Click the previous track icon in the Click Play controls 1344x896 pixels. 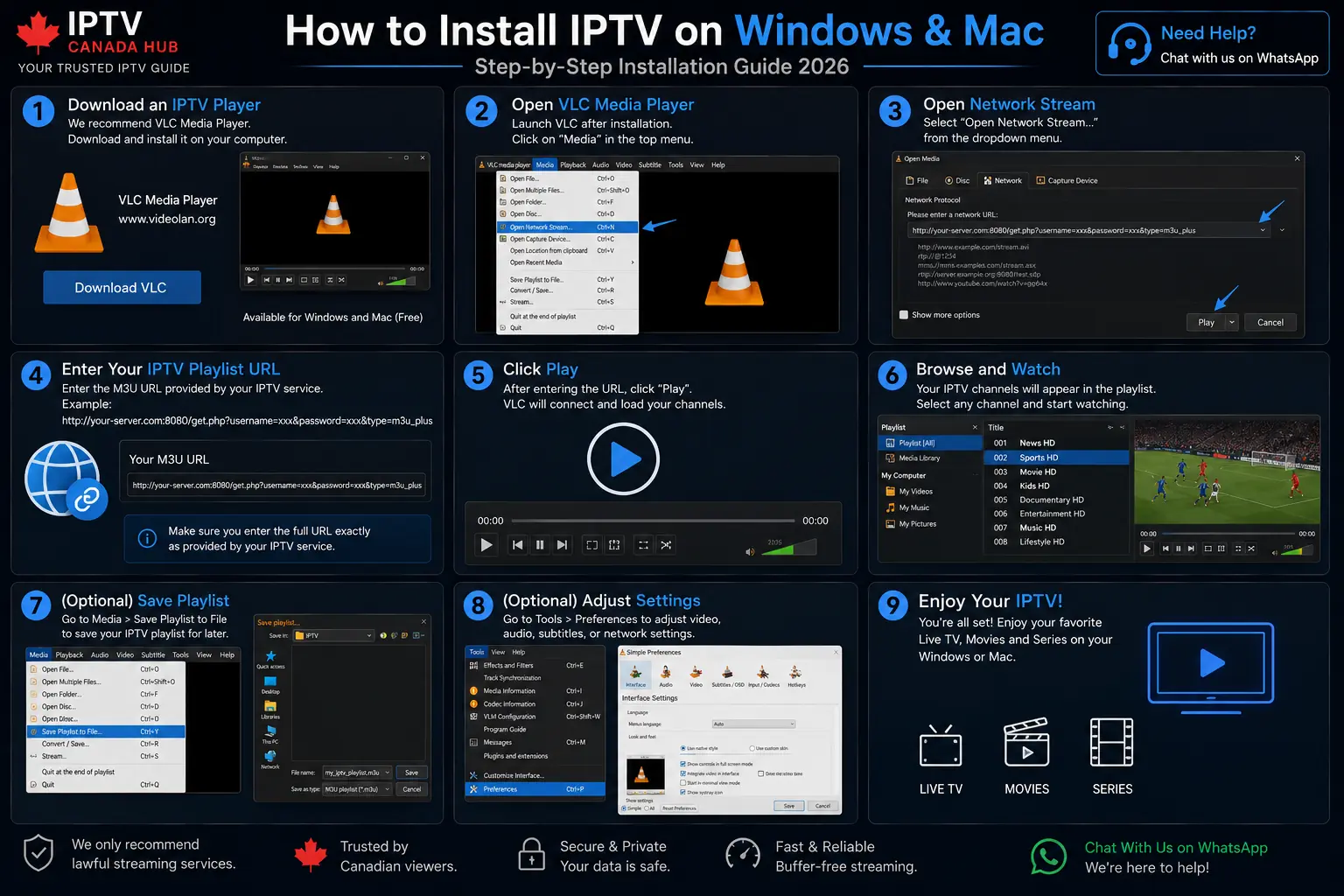tap(517, 545)
